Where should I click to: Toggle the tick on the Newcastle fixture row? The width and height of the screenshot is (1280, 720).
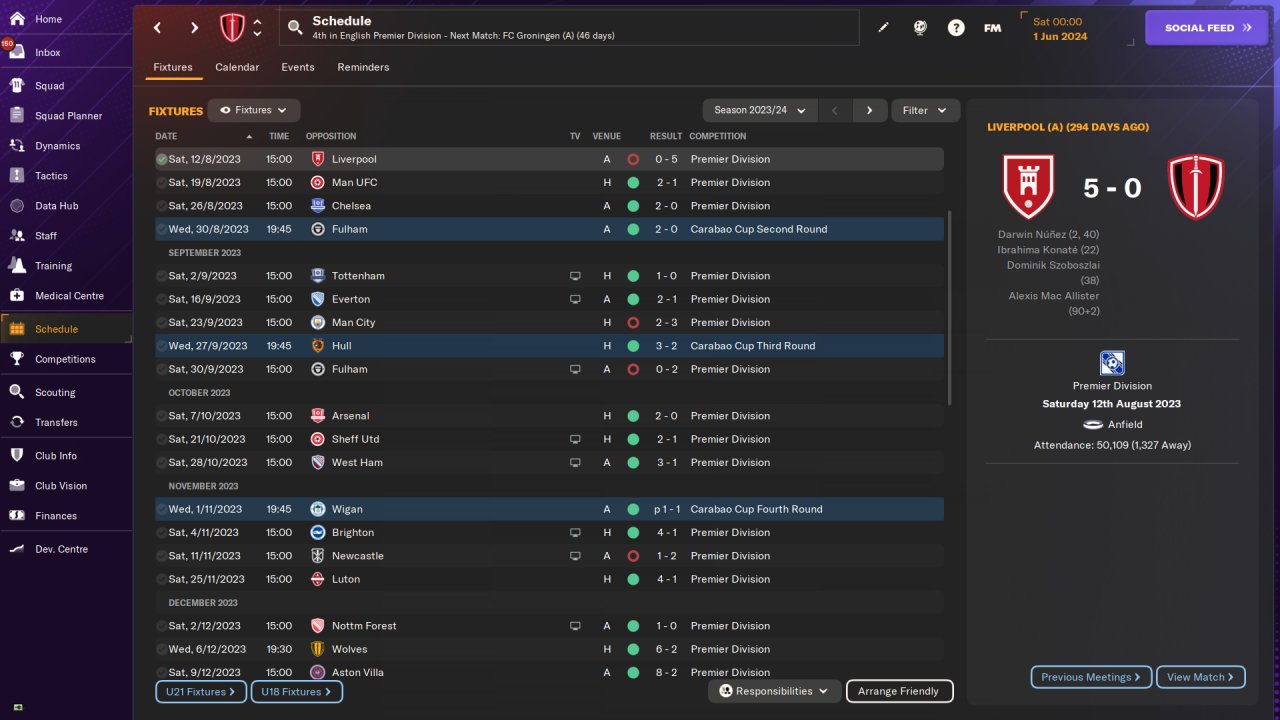pyautogui.click(x=162, y=556)
